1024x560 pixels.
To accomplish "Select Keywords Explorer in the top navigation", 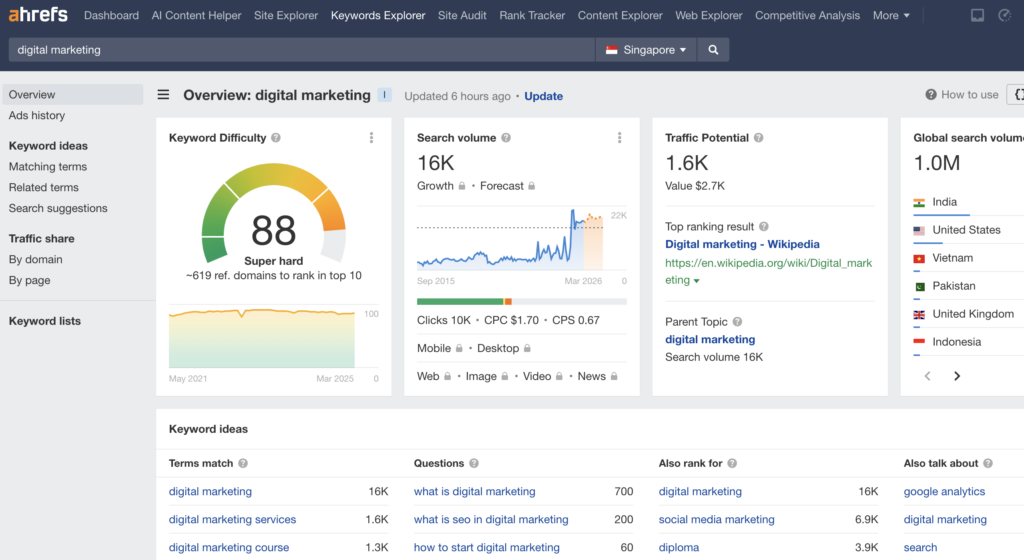I will click(x=378, y=15).
